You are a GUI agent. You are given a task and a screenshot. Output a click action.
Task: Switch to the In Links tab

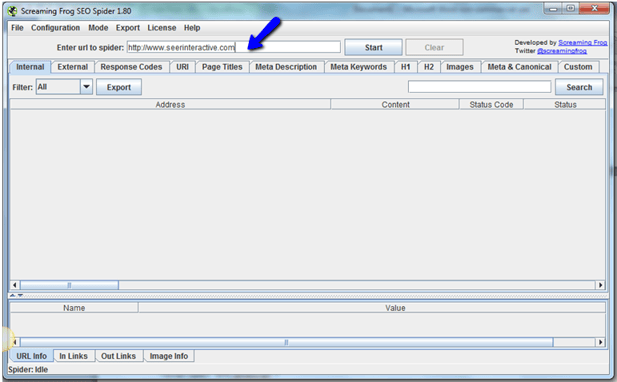pos(74,356)
